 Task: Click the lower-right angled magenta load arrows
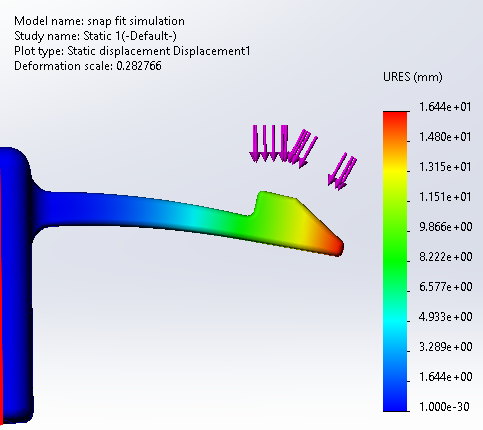coord(342,172)
